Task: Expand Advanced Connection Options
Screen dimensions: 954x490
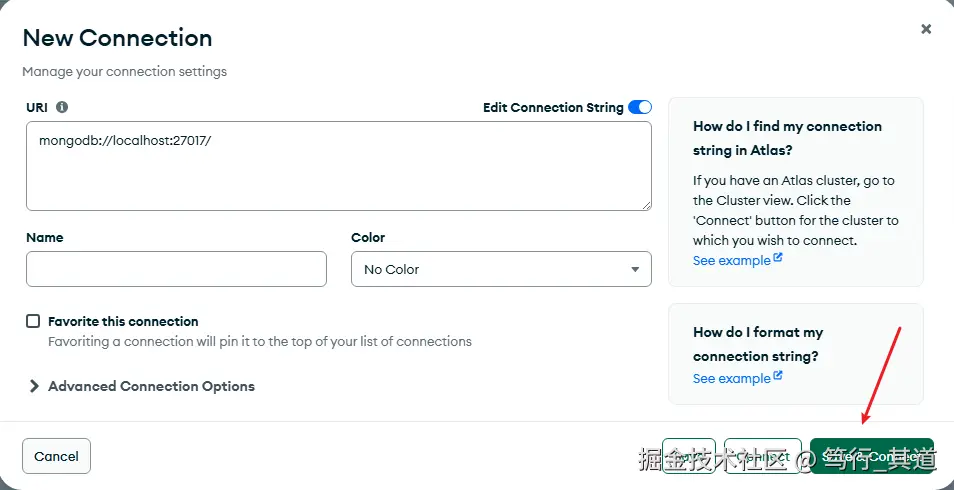Action: [x=141, y=386]
